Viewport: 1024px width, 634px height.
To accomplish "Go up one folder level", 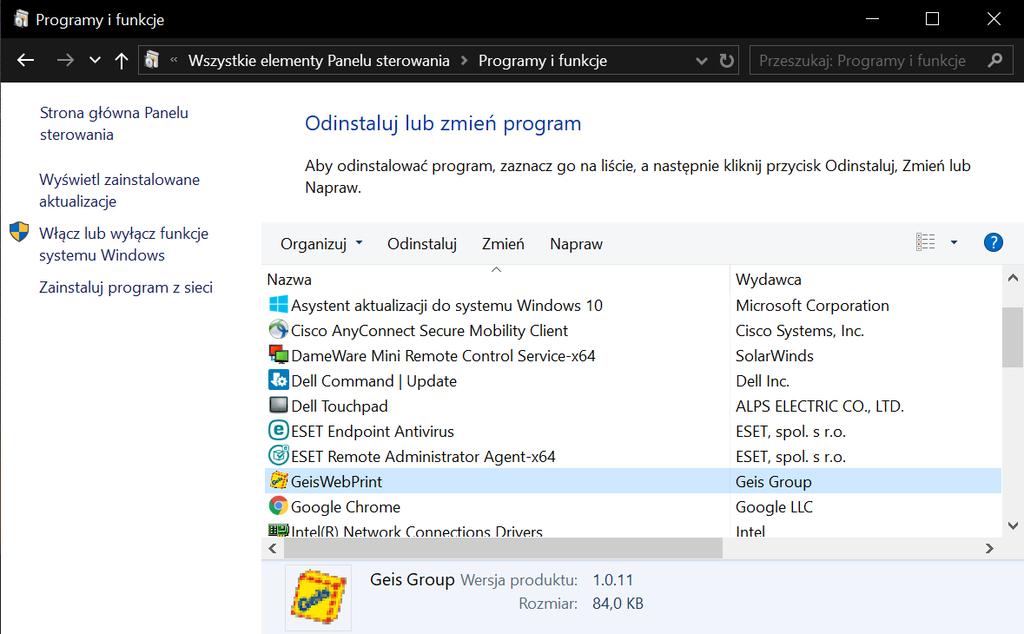I will 121,60.
